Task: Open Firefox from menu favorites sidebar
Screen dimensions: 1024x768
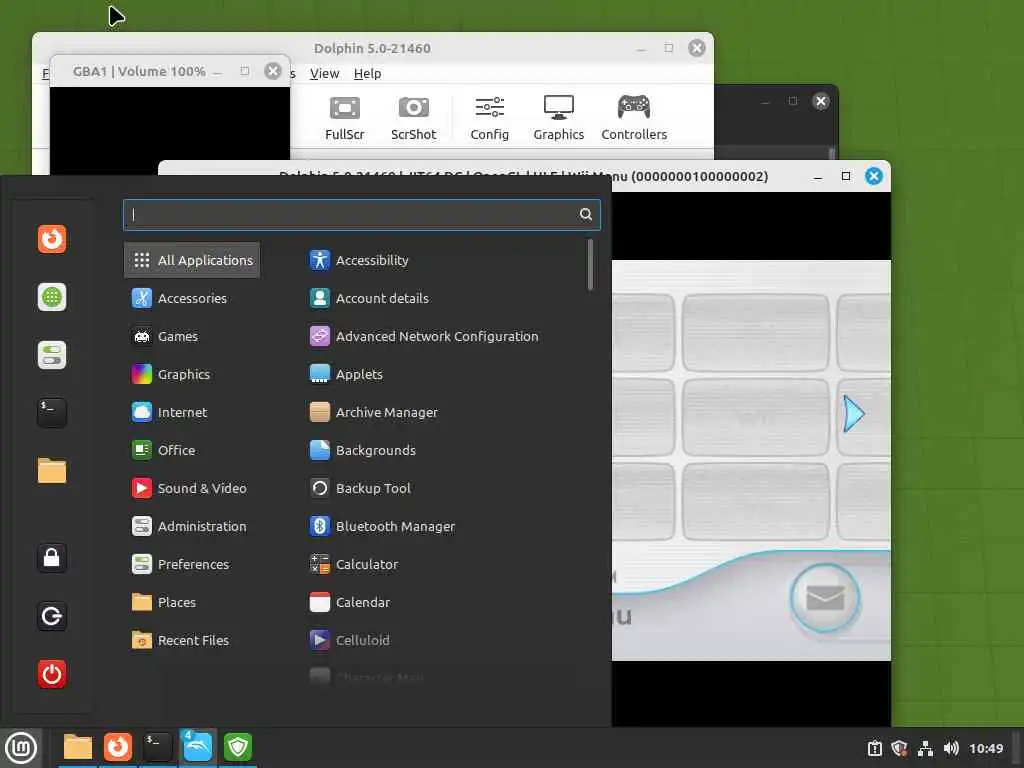Action: (x=52, y=239)
